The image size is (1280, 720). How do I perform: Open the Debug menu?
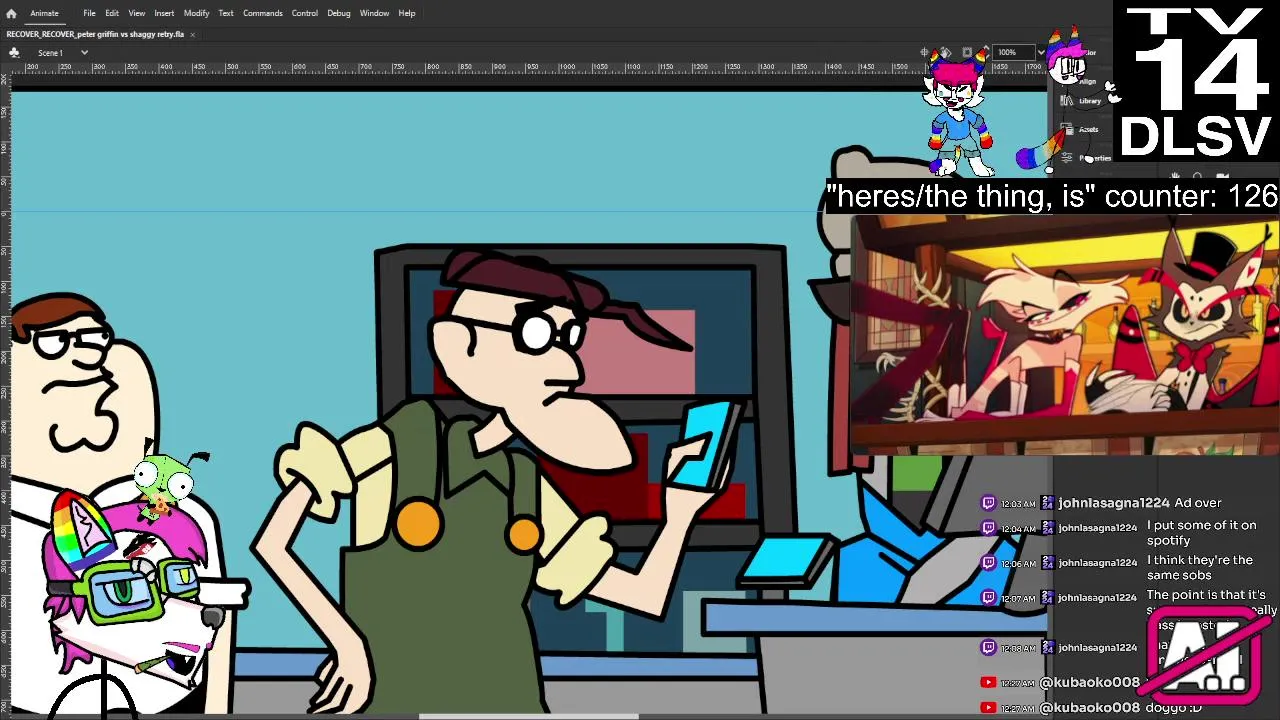(x=339, y=13)
